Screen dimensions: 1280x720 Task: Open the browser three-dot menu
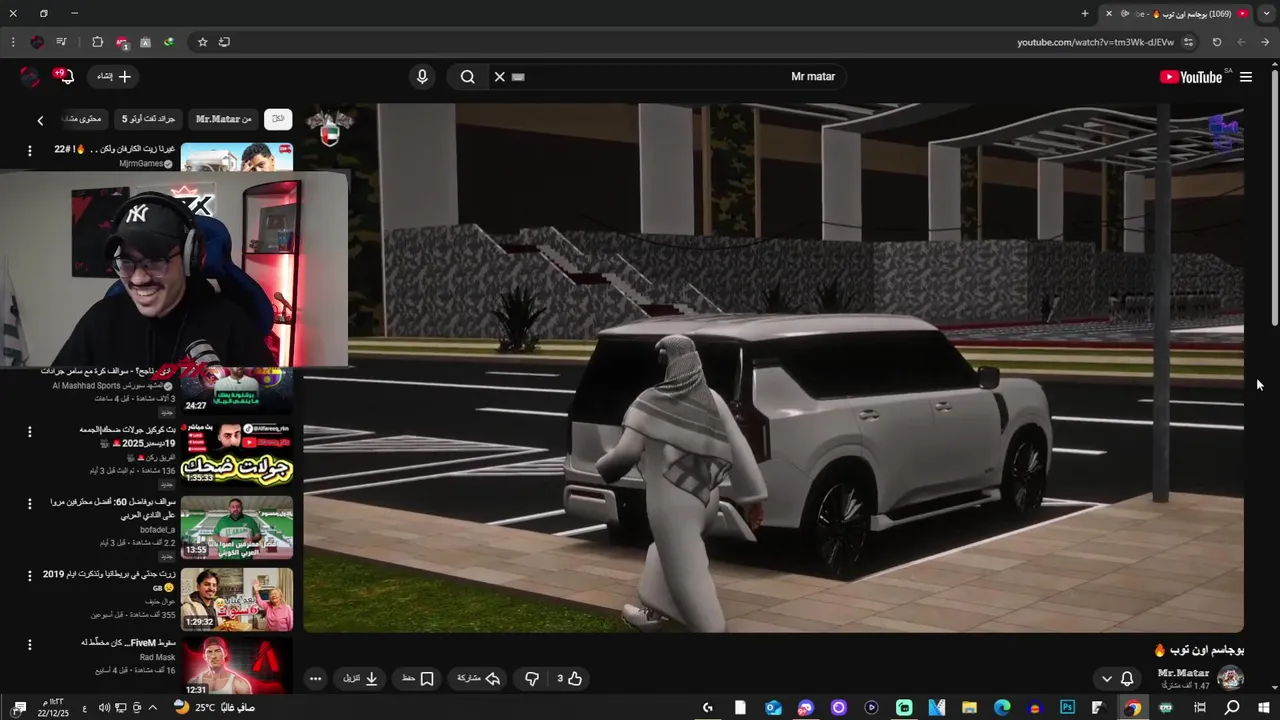(13, 42)
